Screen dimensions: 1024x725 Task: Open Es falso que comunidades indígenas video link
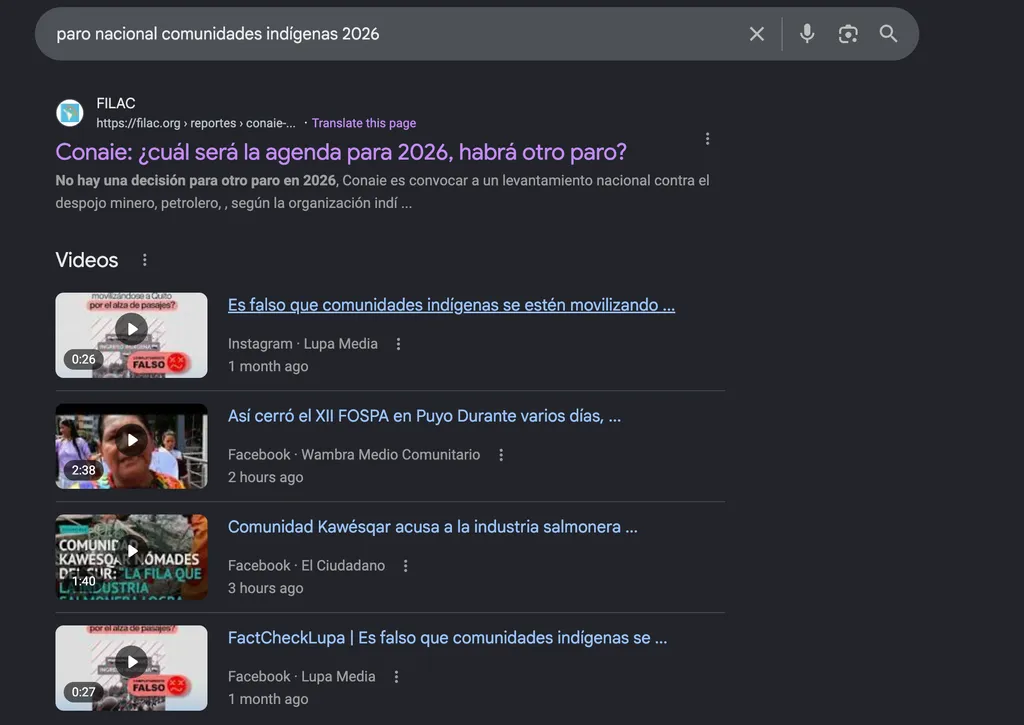tap(451, 305)
